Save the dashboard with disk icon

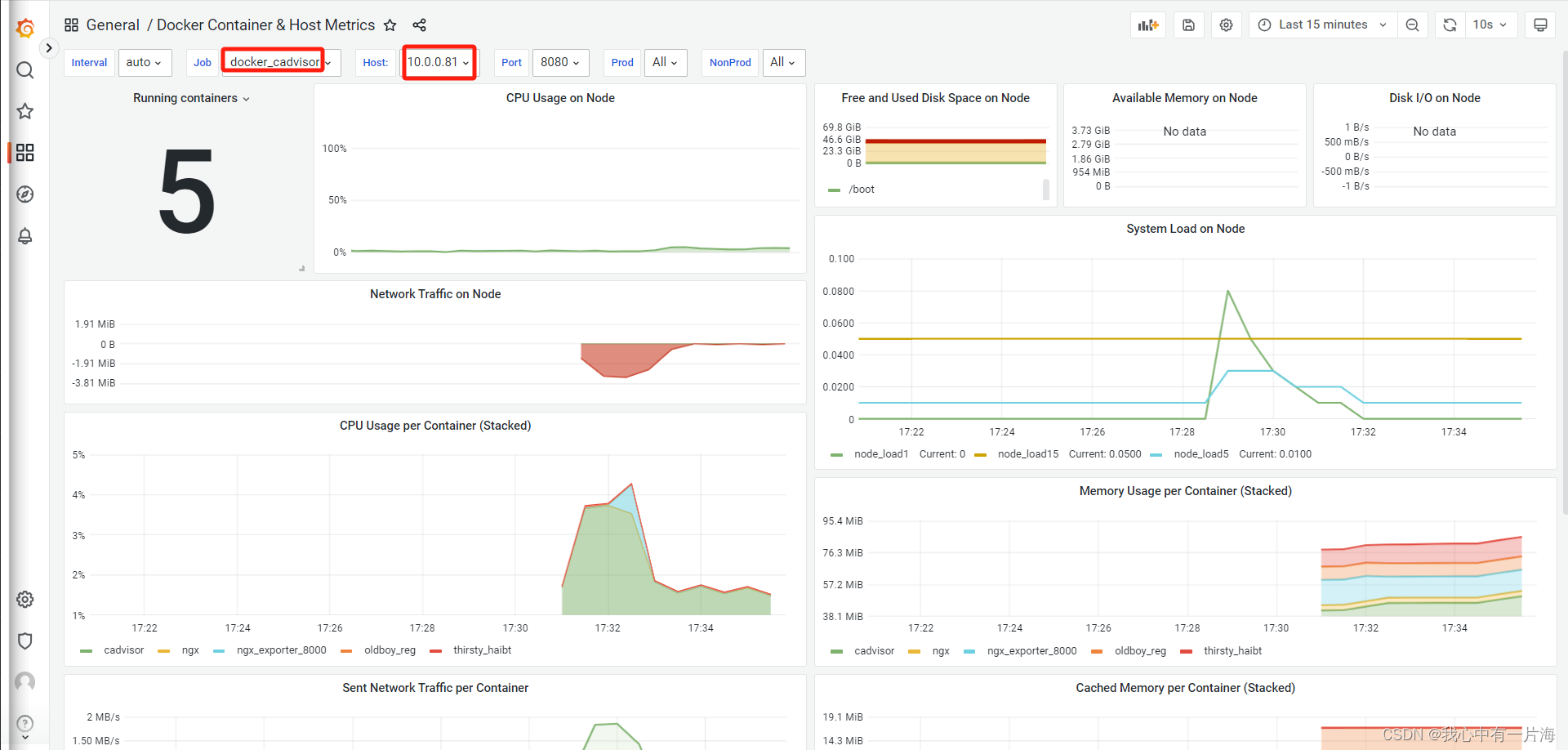click(1188, 25)
